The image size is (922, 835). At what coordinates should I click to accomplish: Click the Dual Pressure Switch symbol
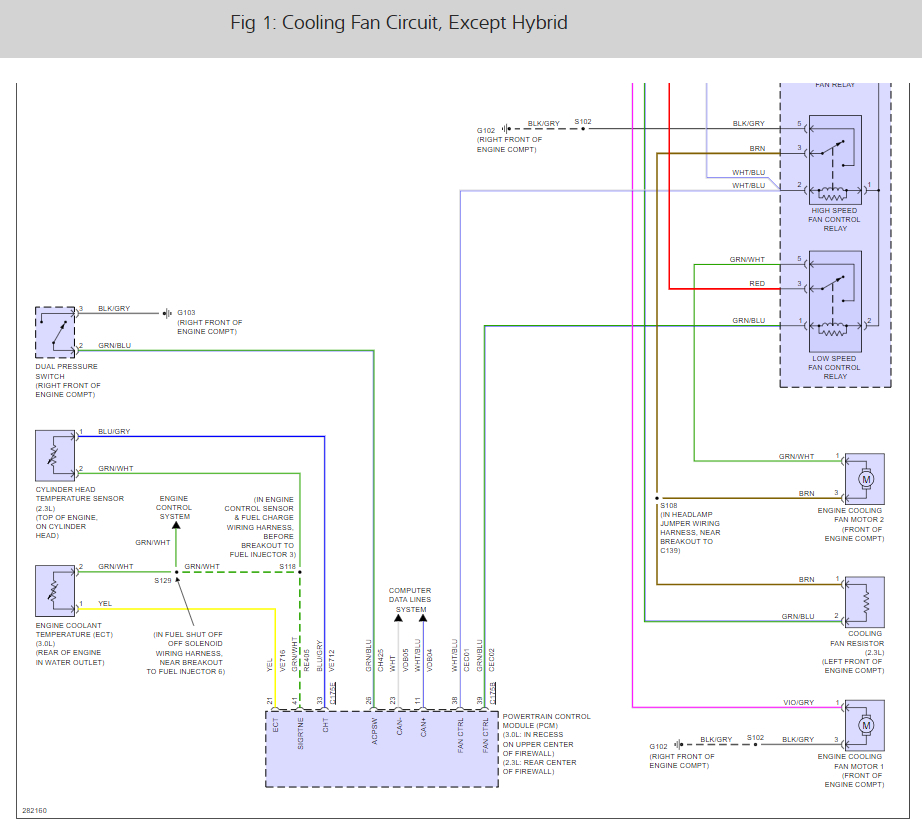pos(55,332)
